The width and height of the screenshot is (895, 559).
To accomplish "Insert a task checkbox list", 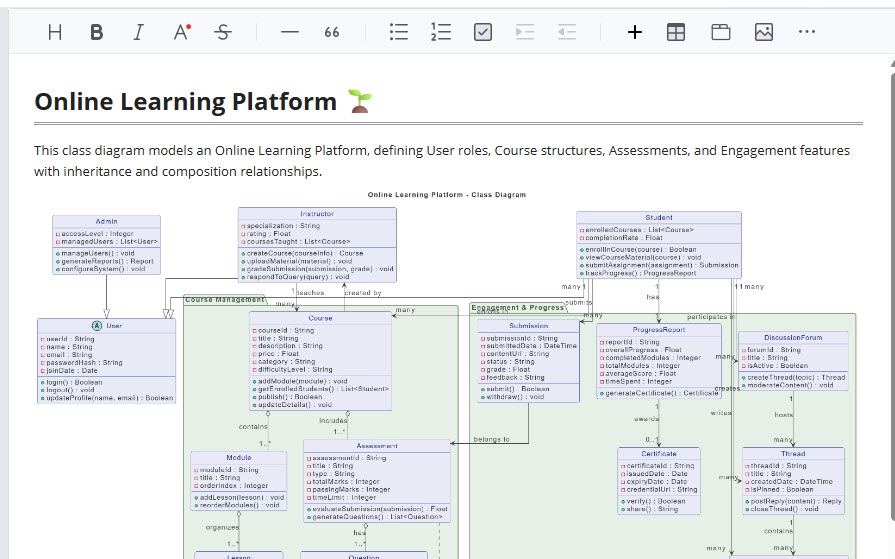I will coord(483,32).
